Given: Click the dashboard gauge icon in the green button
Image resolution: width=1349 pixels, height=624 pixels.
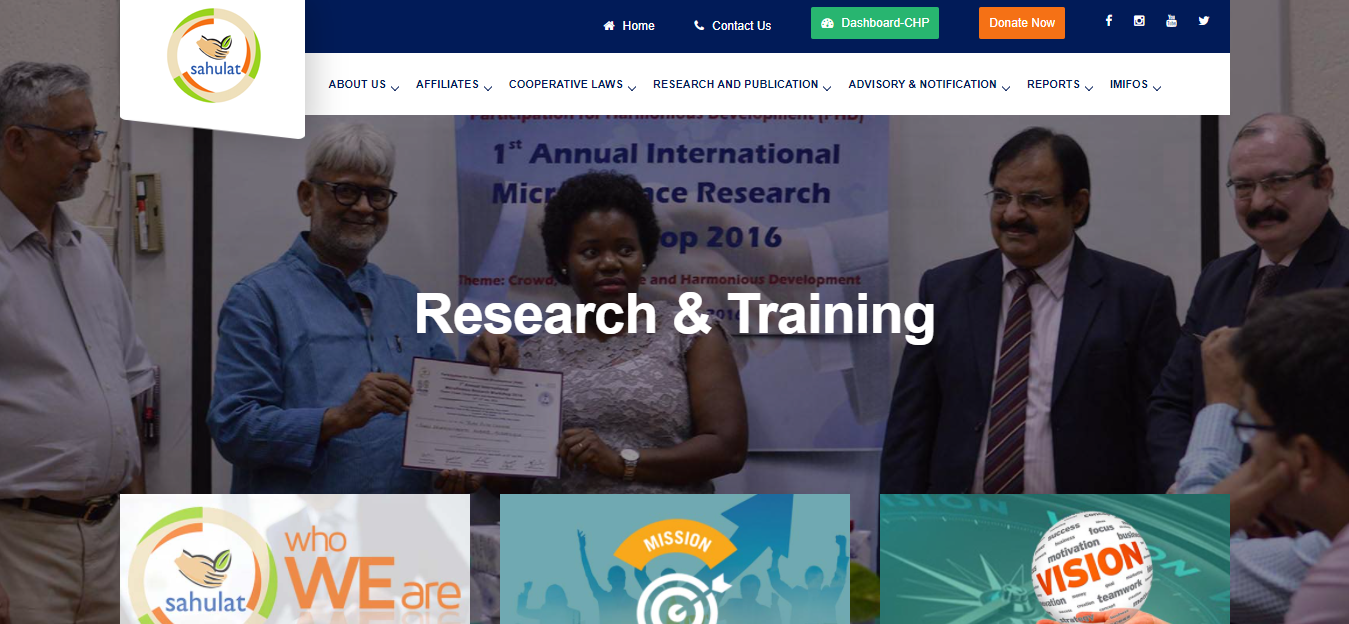Looking at the screenshot, I should tap(827, 23).
